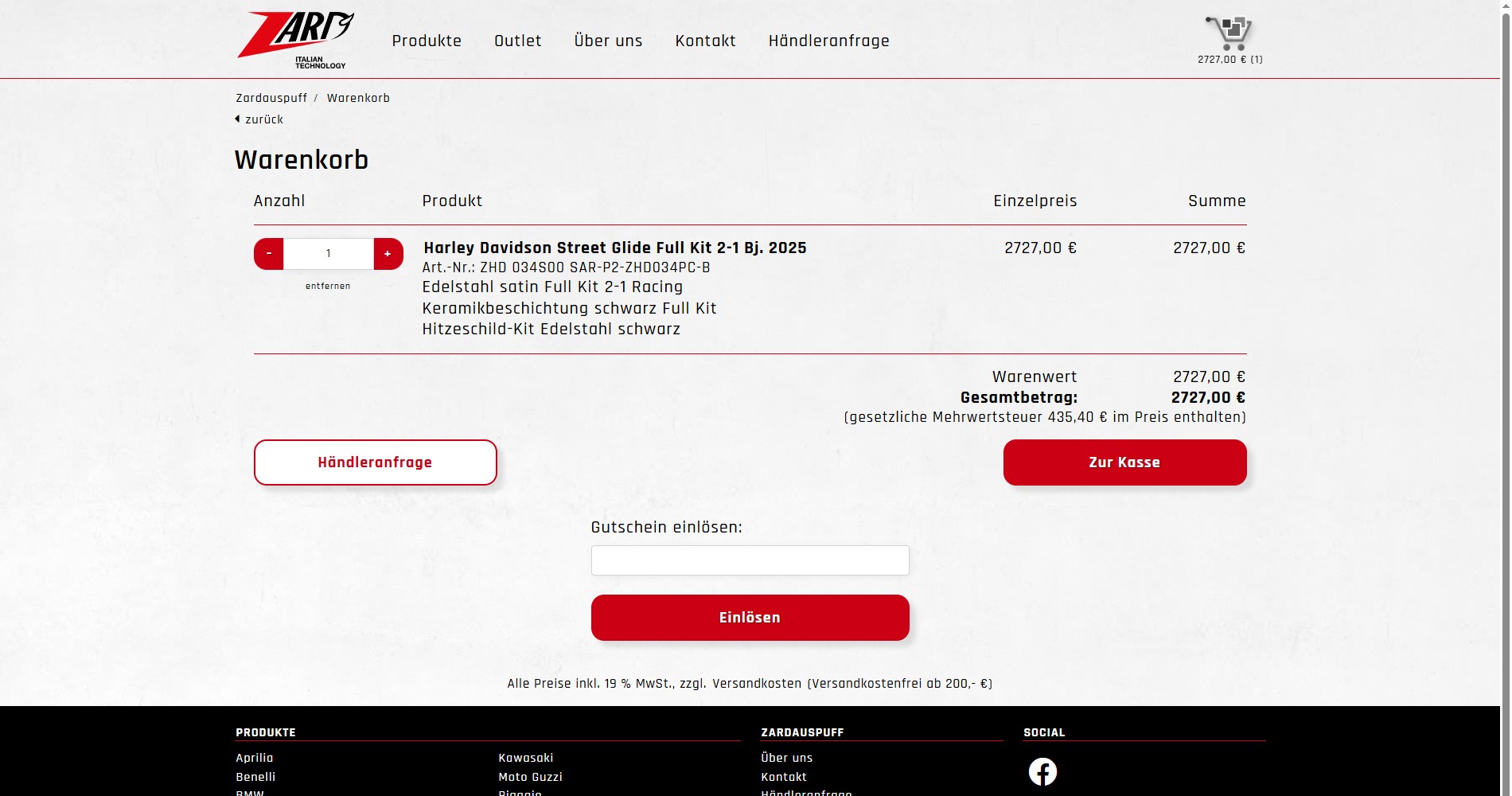Open Zardauspuff breadcrumb link
Screen dimensions: 1512x796
pyautogui.click(x=271, y=97)
